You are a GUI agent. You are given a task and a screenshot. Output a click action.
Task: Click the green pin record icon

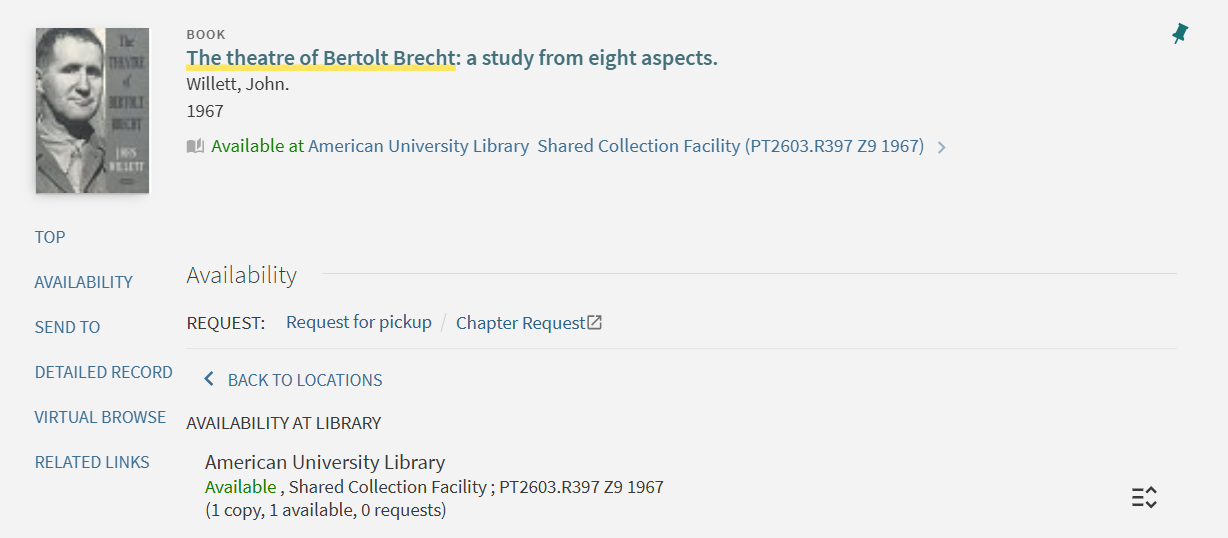click(1180, 34)
